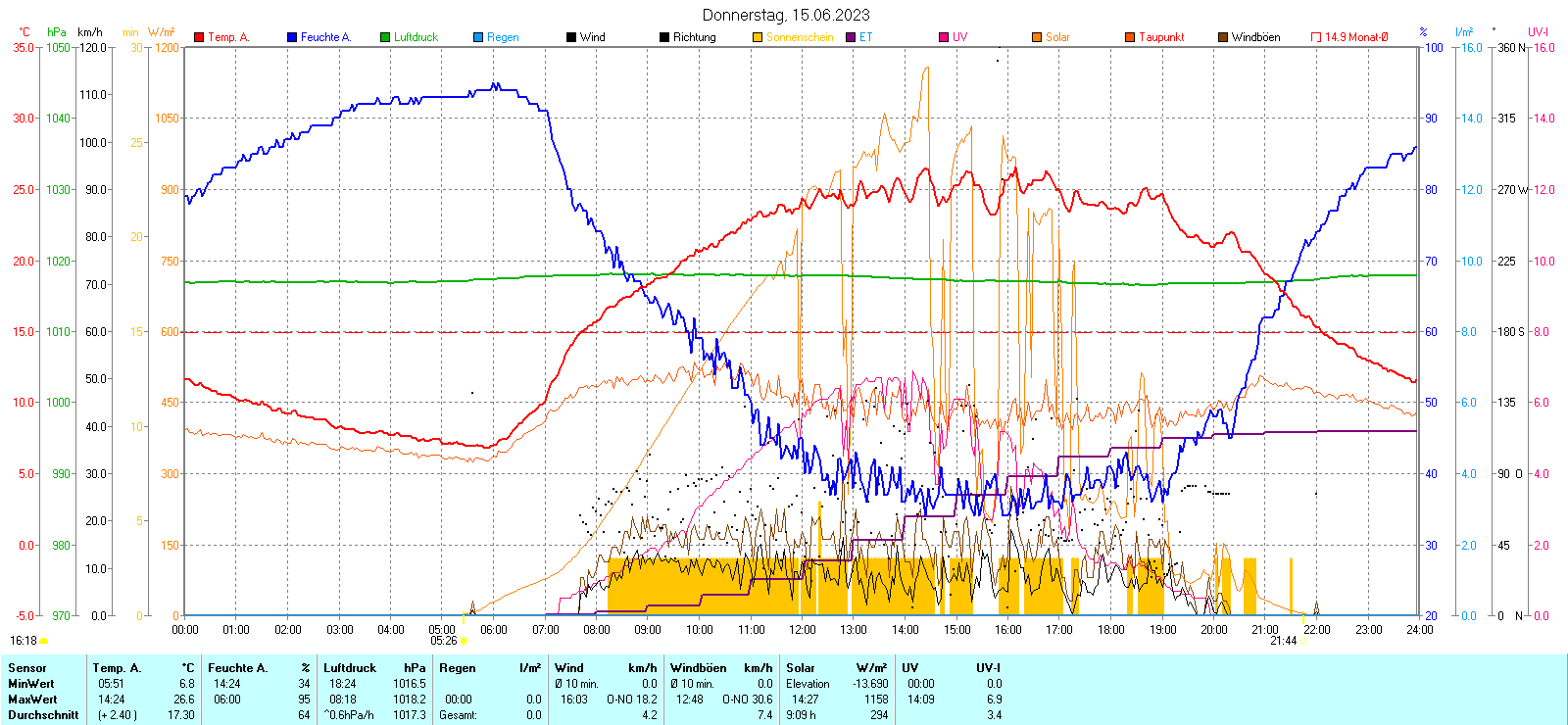Screen dimensions: 1568x725
Task: Select the brown Windböen legend square
Action: tap(1223, 37)
